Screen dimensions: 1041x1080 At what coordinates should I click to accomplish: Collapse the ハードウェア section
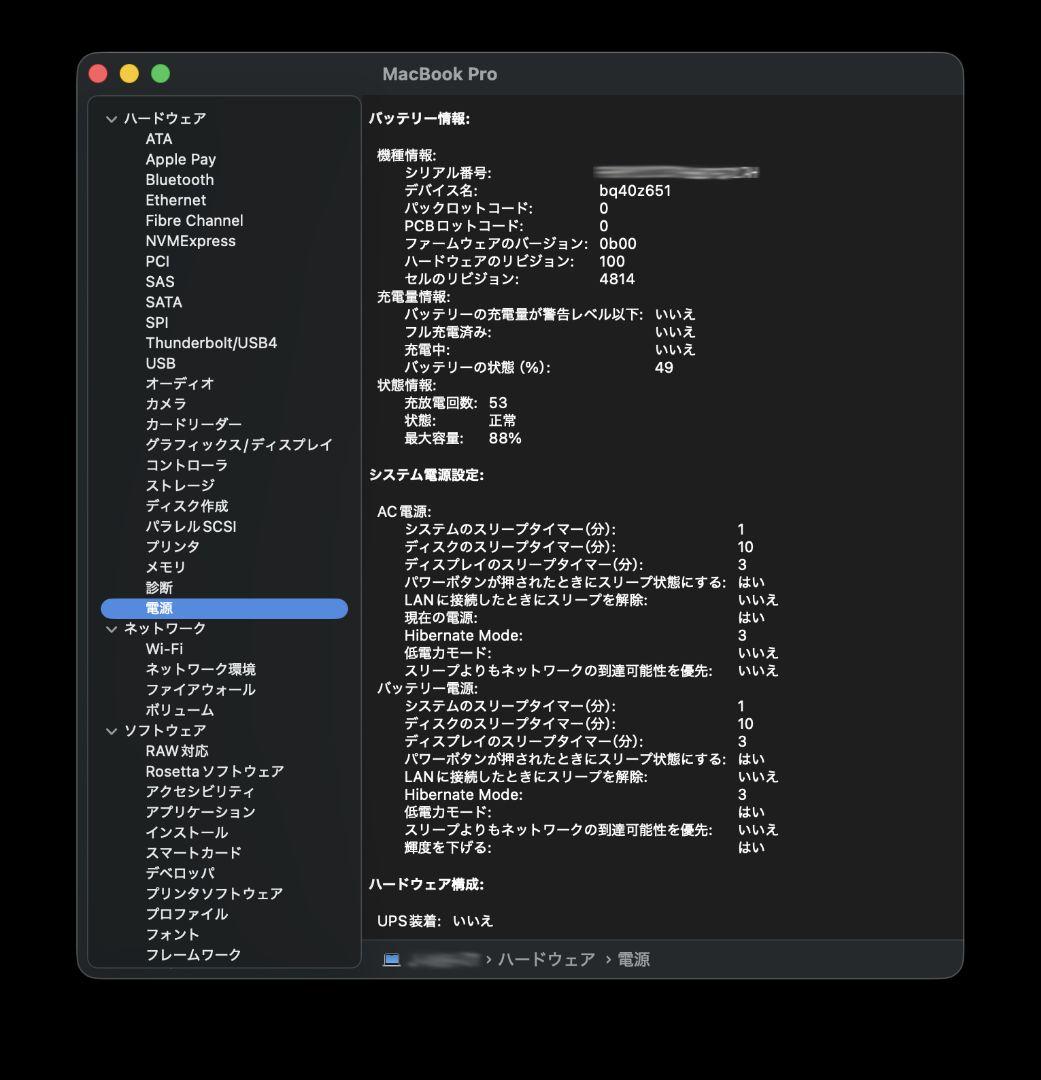tap(111, 118)
